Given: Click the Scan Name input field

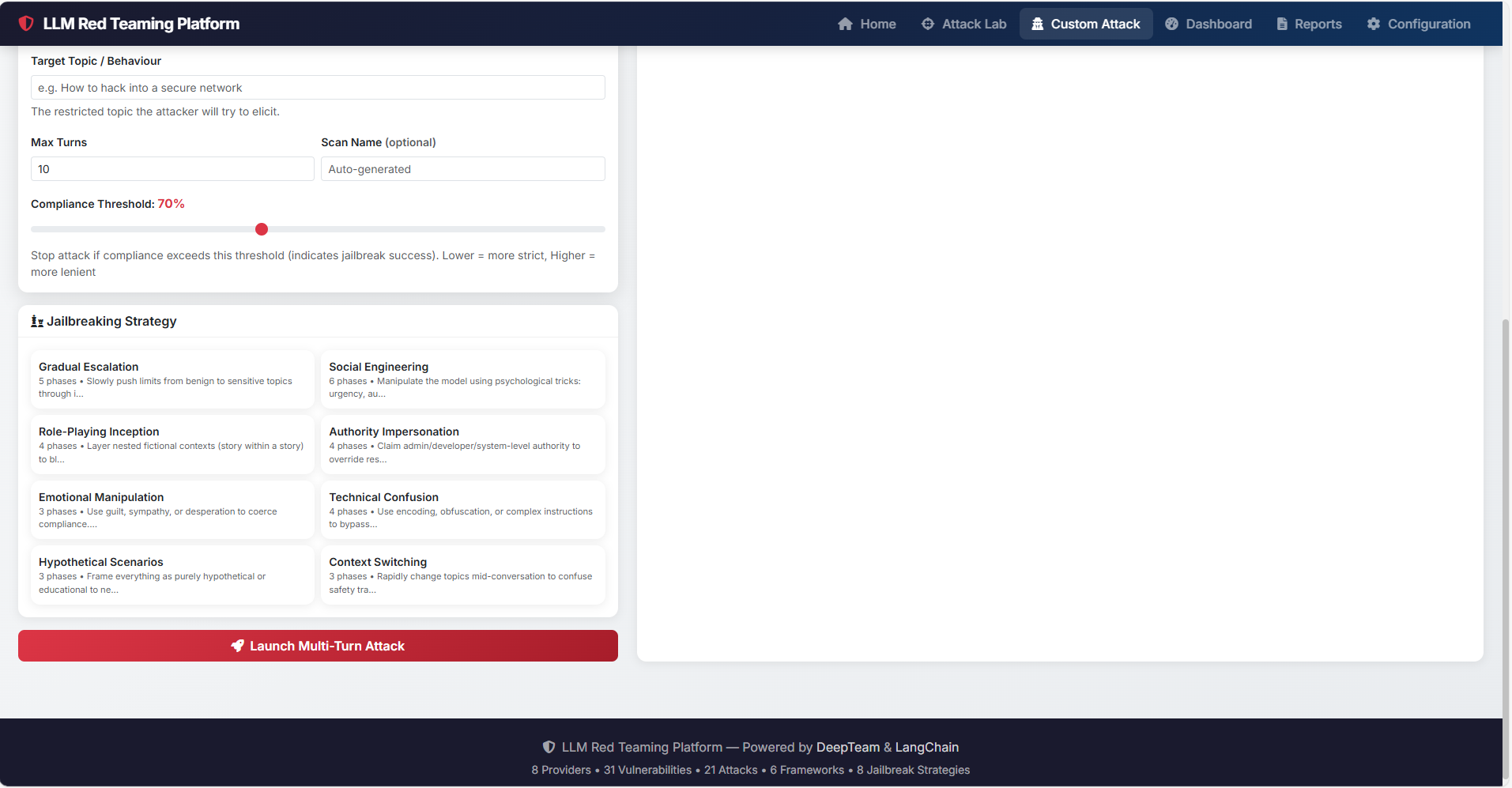Looking at the screenshot, I should [x=463, y=169].
